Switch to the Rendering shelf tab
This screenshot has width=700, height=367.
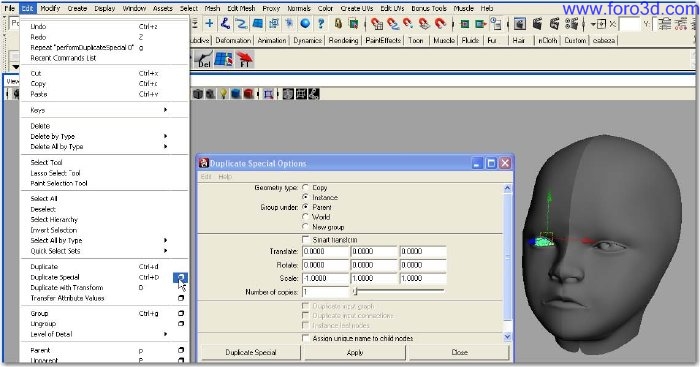click(343, 41)
